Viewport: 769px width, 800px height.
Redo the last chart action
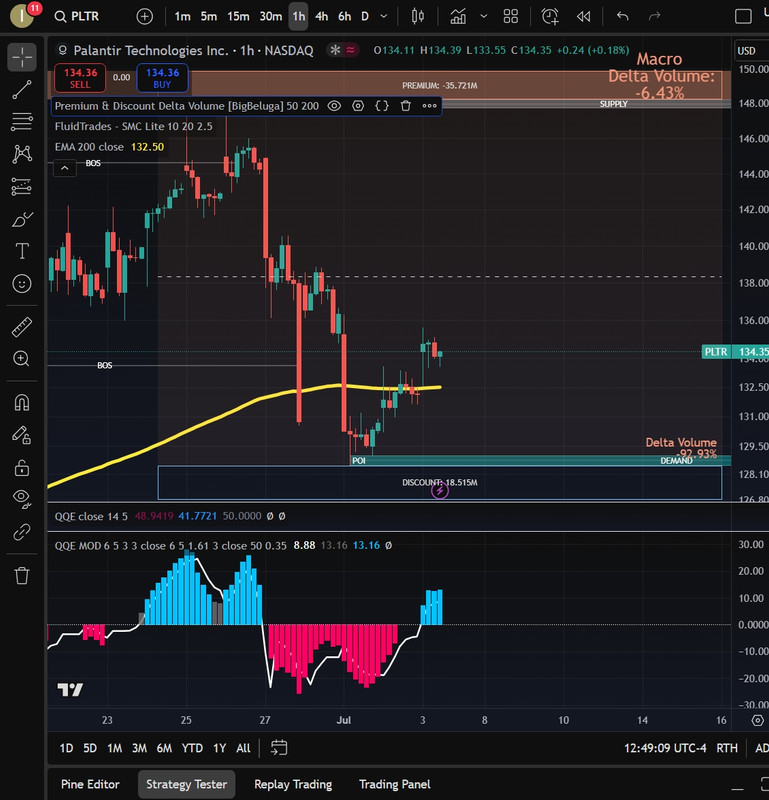coord(654,17)
